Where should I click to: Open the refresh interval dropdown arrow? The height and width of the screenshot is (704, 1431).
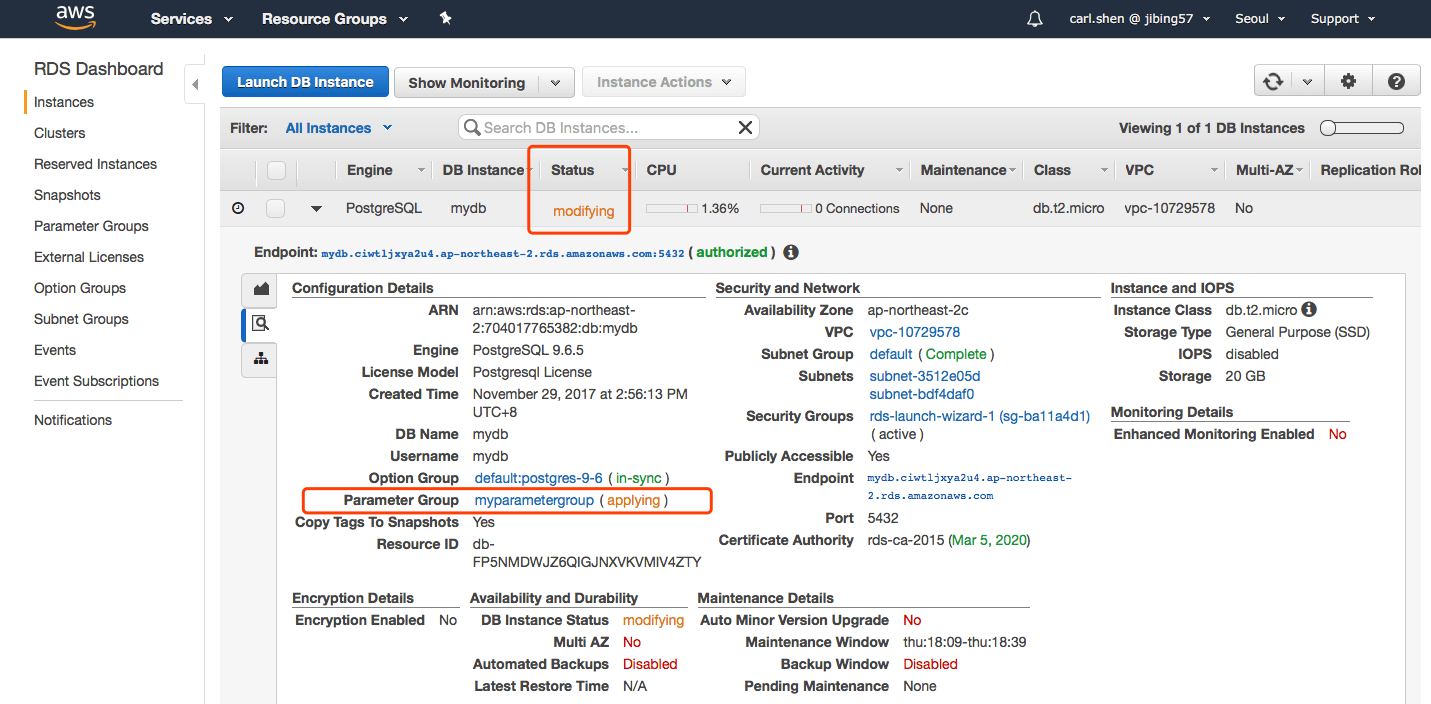[1307, 82]
